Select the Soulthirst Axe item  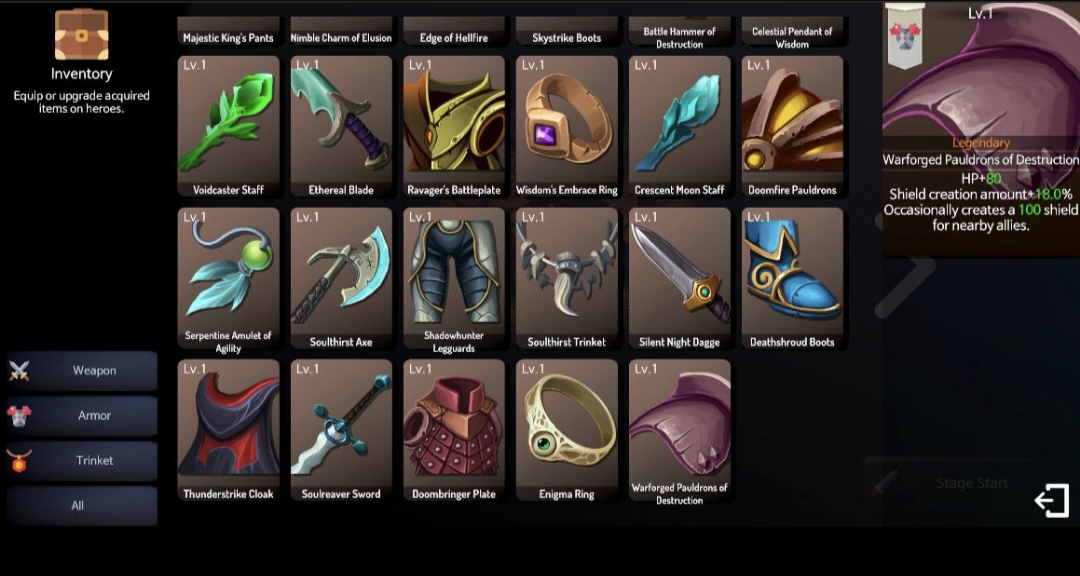(x=341, y=278)
